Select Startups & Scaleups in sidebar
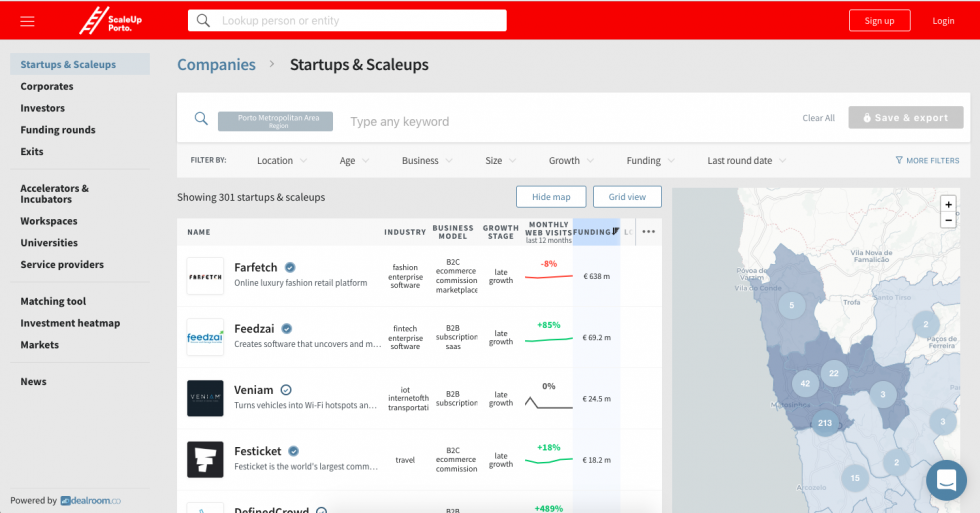 click(x=80, y=64)
